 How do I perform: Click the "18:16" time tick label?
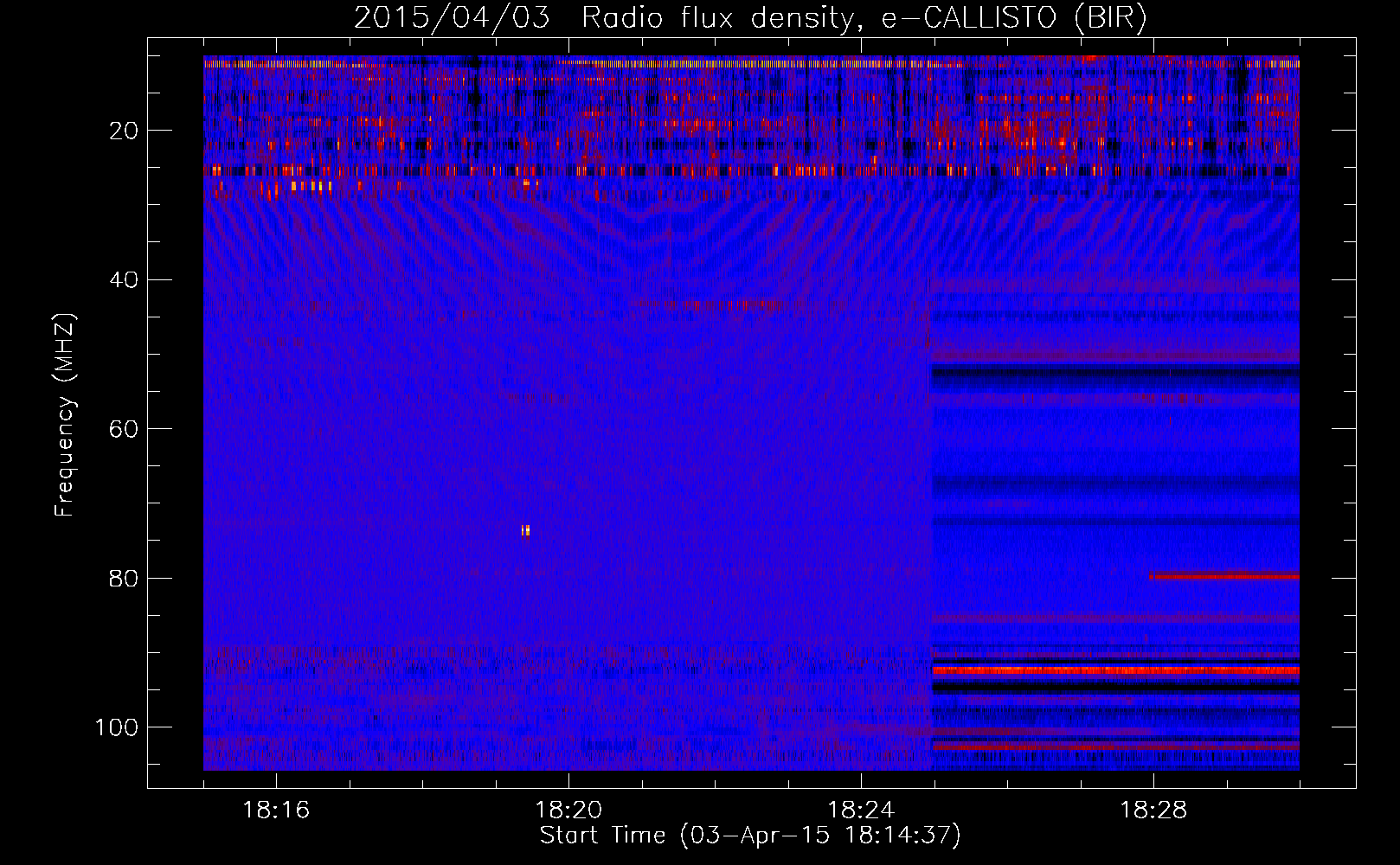(x=276, y=811)
